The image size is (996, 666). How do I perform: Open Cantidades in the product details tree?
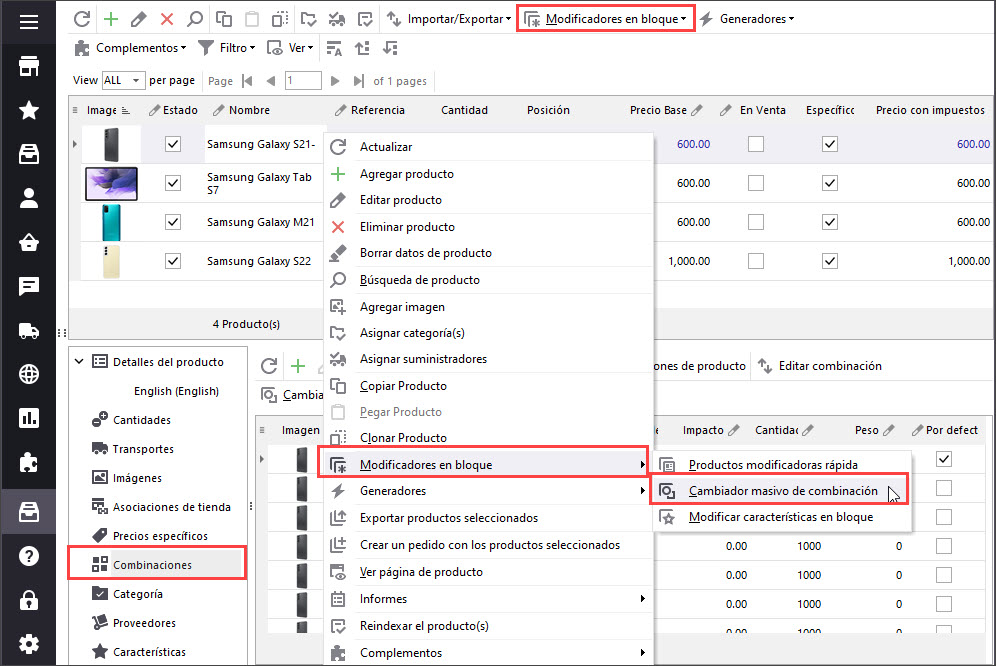[131, 420]
